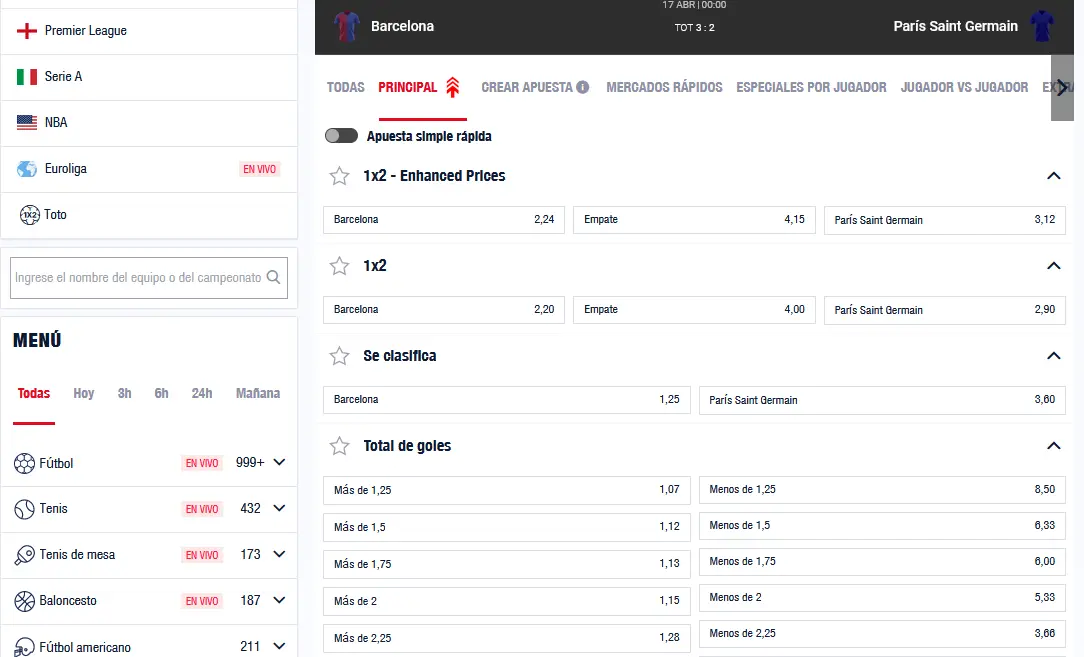This screenshot has width=1084, height=657.
Task: Favorite the 1x2 - Enhanced Prices market star
Action: click(x=339, y=176)
